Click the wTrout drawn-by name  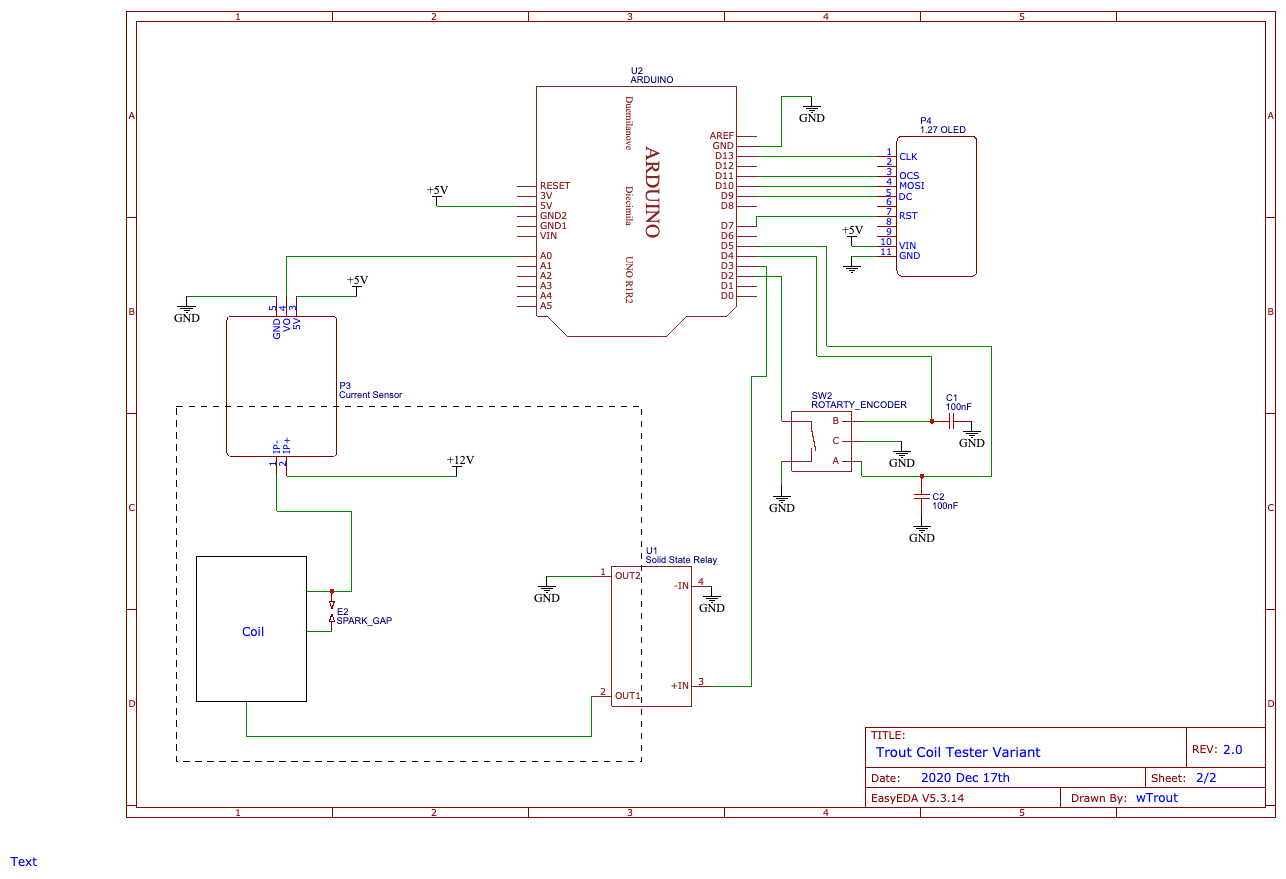click(1157, 798)
